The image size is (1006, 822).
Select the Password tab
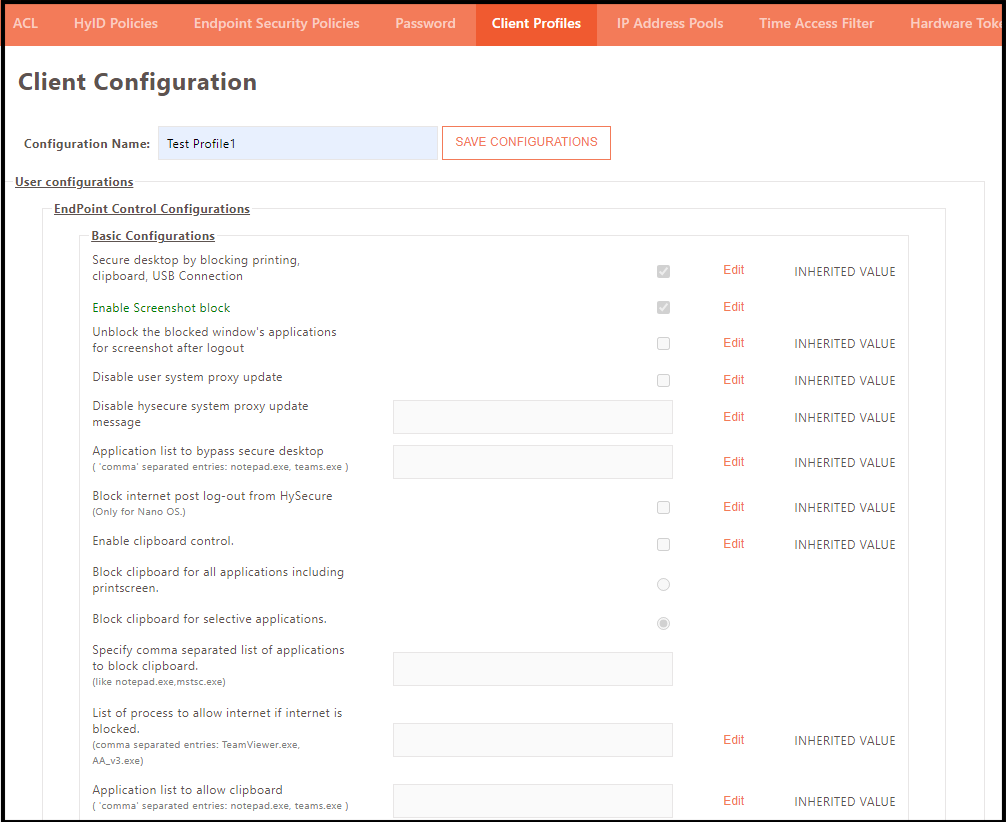coord(425,24)
